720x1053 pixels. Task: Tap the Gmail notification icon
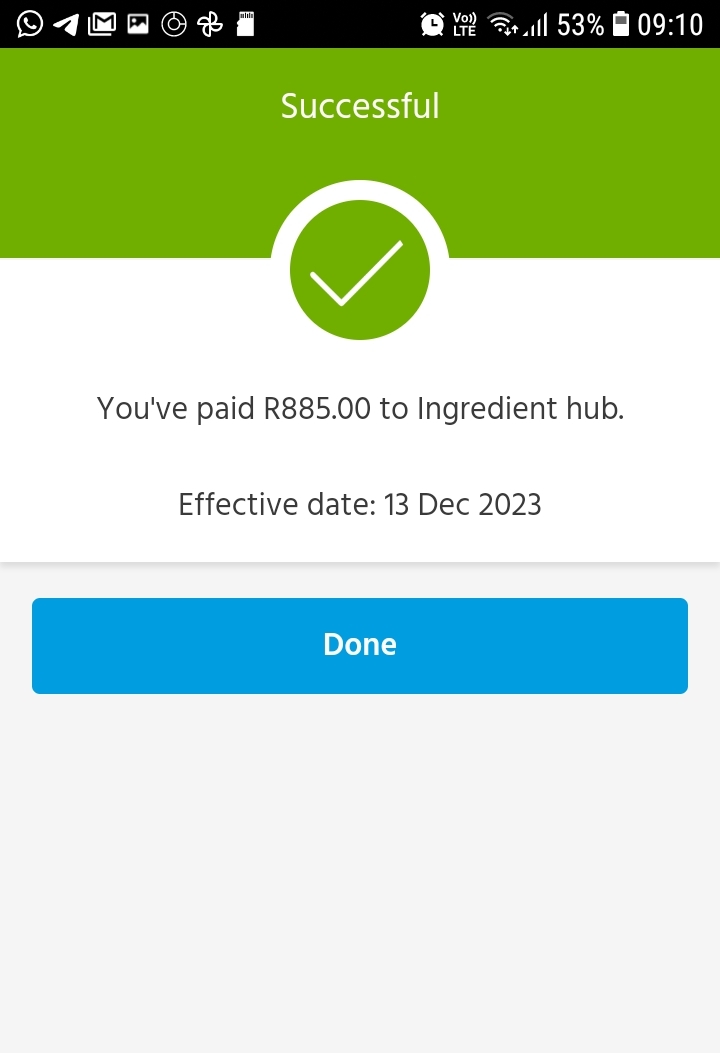[x=102, y=24]
